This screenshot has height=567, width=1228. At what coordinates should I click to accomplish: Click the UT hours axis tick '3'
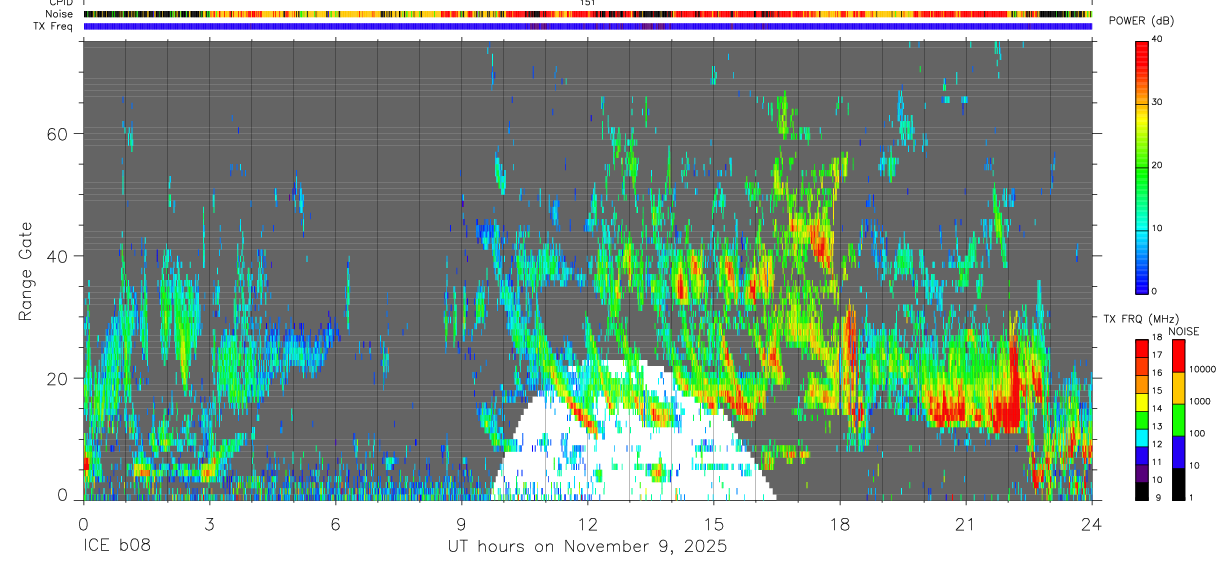tap(209, 523)
